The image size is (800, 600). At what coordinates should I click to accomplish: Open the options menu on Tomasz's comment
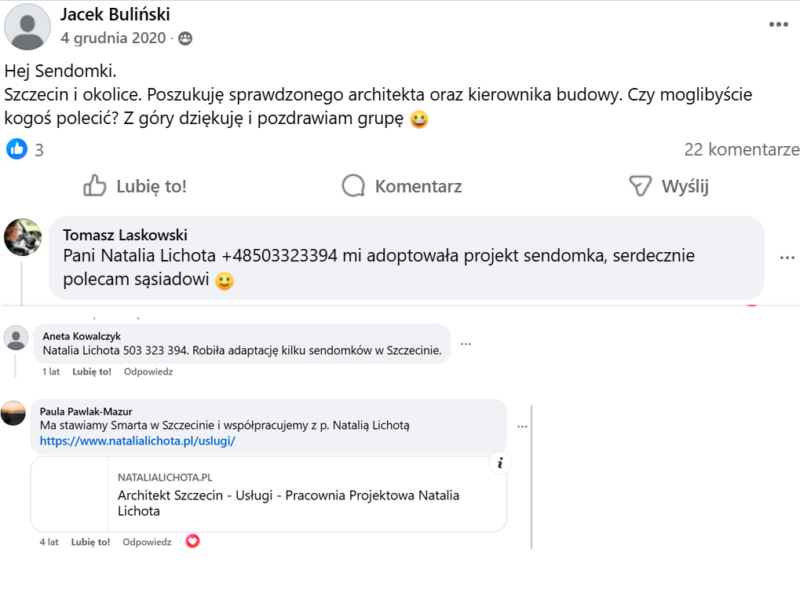[787, 258]
